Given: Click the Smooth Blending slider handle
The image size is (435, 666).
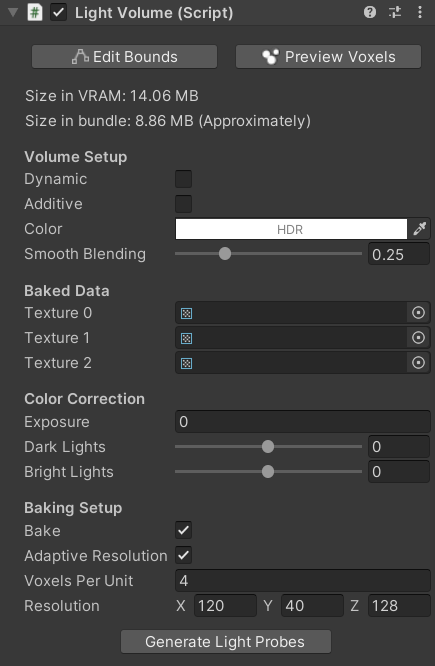Looking at the screenshot, I should coord(225,254).
